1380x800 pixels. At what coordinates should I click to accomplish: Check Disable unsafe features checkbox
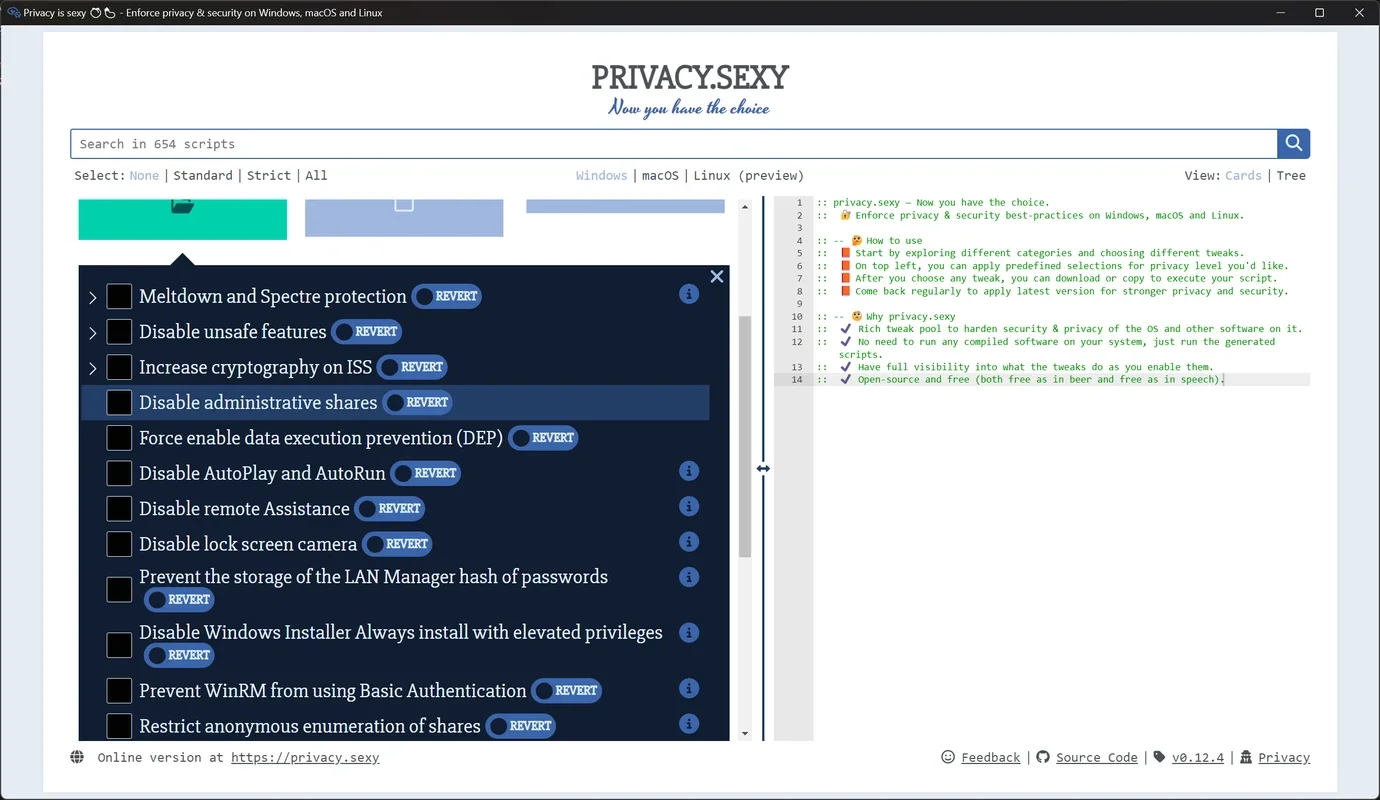point(119,331)
